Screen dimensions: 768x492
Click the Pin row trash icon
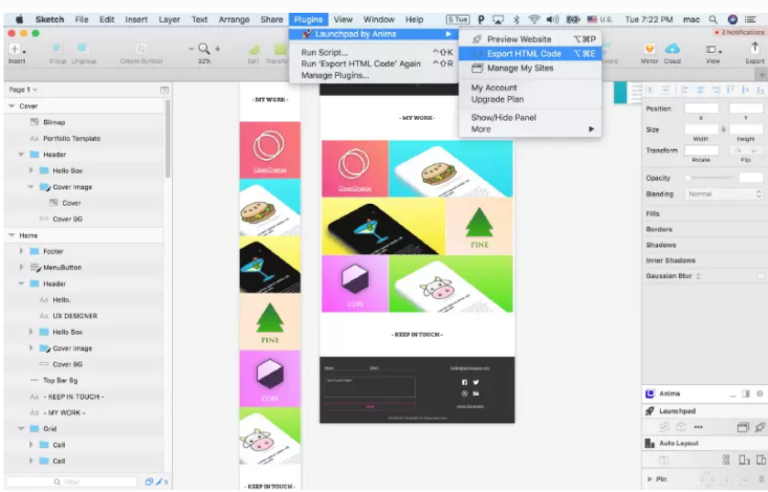[761, 479]
